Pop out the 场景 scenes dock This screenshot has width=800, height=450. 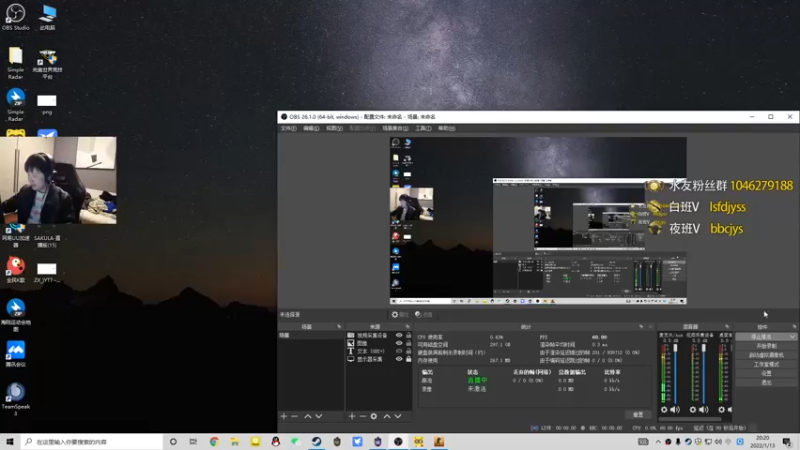339,327
